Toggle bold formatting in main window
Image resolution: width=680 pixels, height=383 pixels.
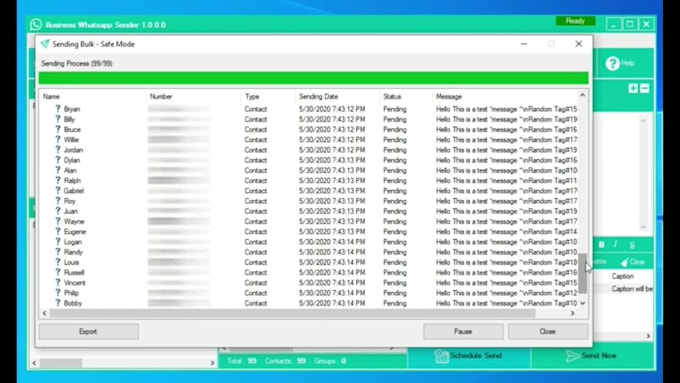tap(602, 245)
